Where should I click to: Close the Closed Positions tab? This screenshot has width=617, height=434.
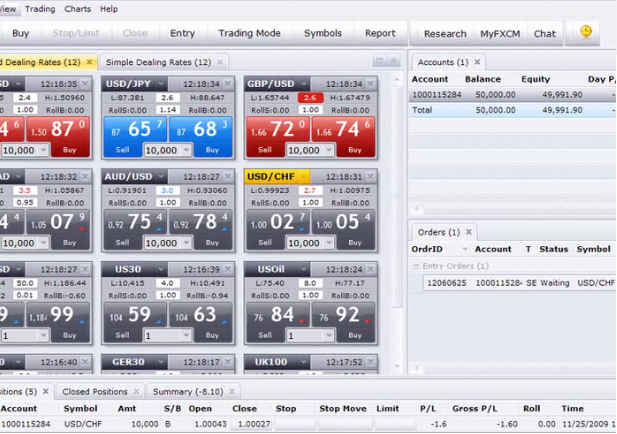coord(136,392)
